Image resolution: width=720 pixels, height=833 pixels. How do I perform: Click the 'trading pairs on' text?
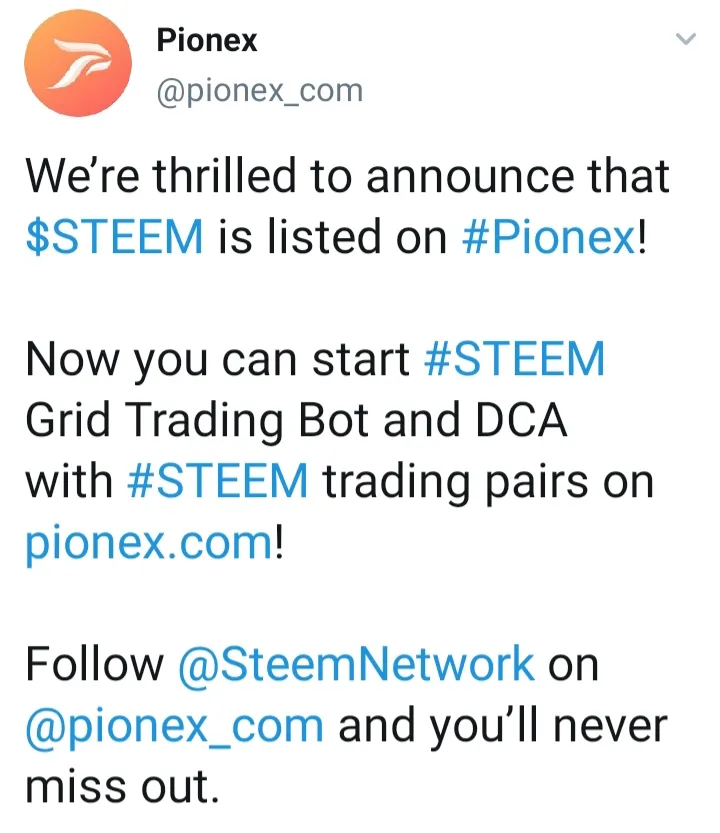pos(488,482)
